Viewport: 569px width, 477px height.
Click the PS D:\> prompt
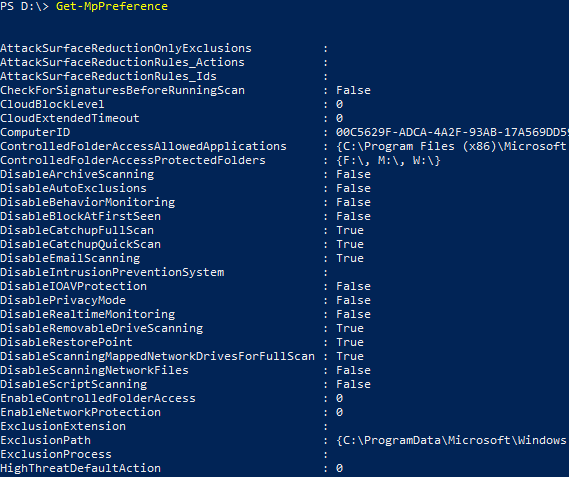click(24, 7)
